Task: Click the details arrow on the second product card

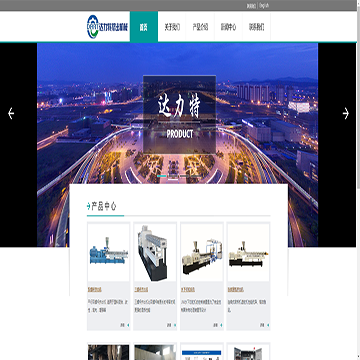Action: (x=175, y=325)
